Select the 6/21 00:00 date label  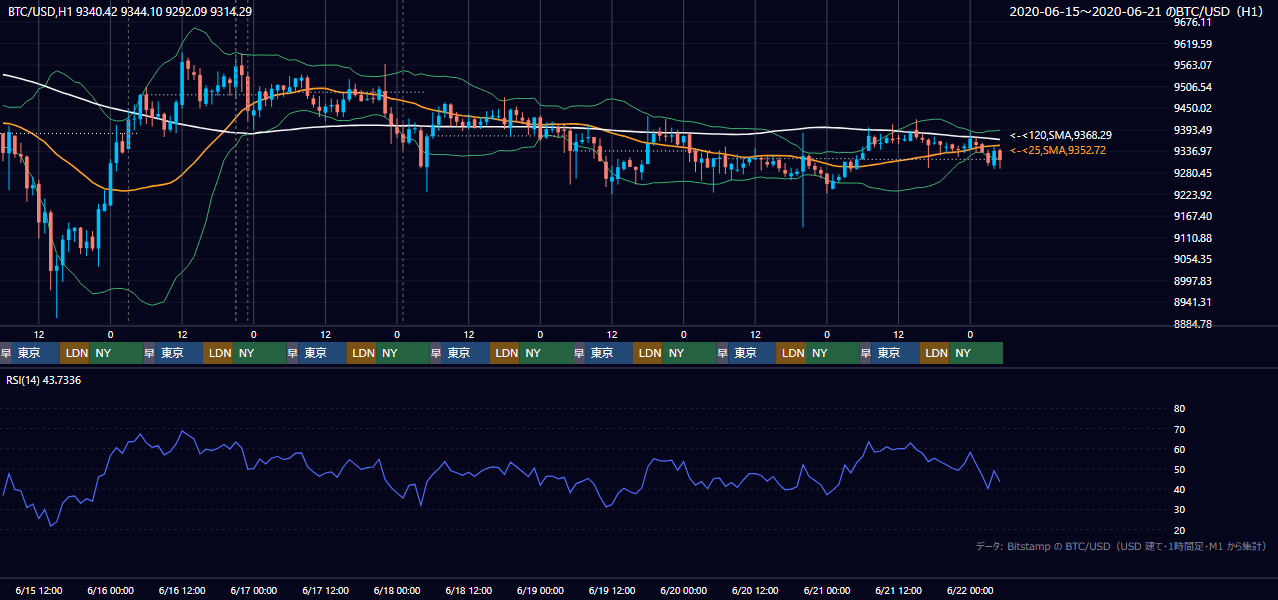[x=826, y=590]
